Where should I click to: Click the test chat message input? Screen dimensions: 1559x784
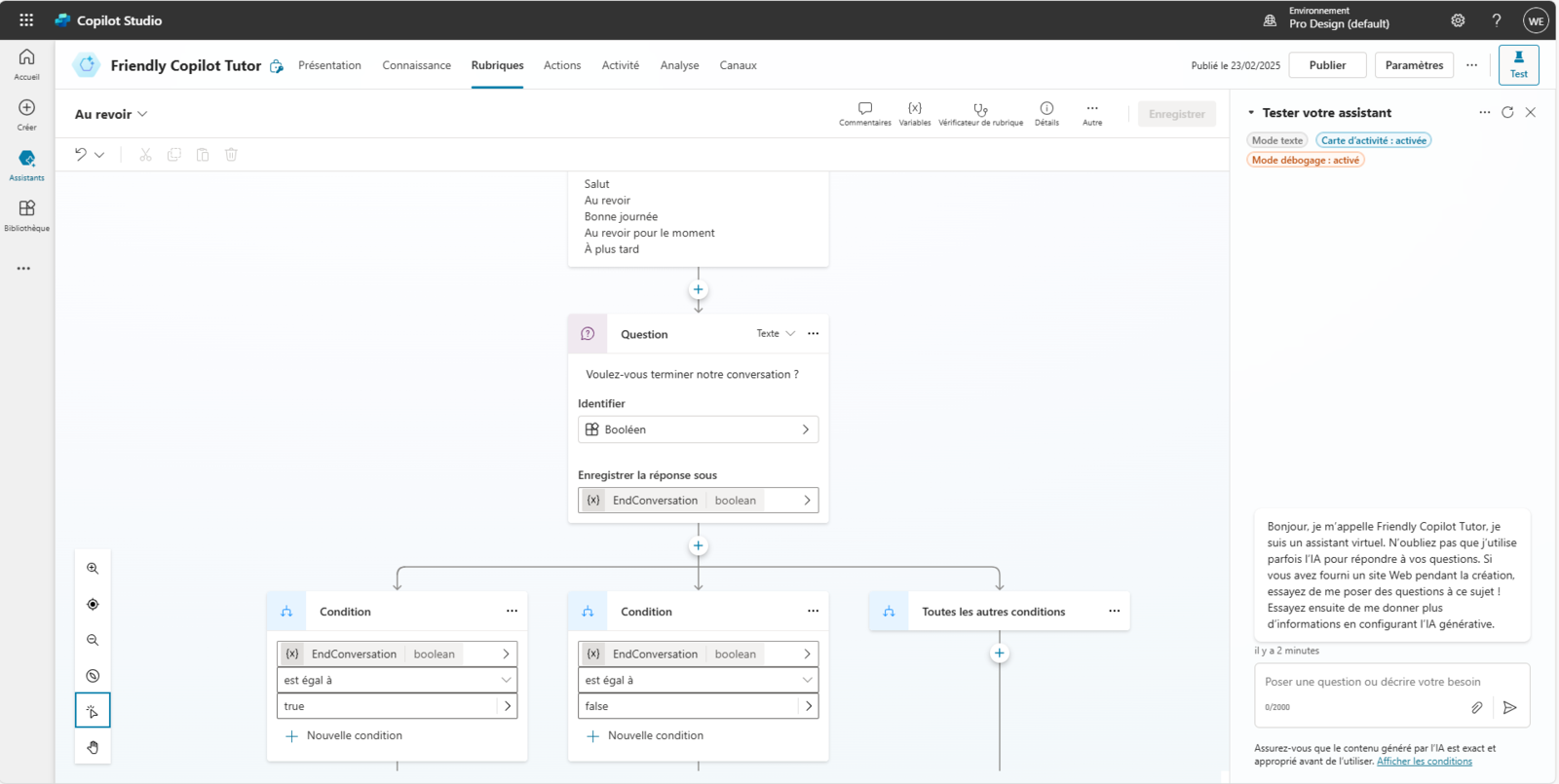(1391, 682)
